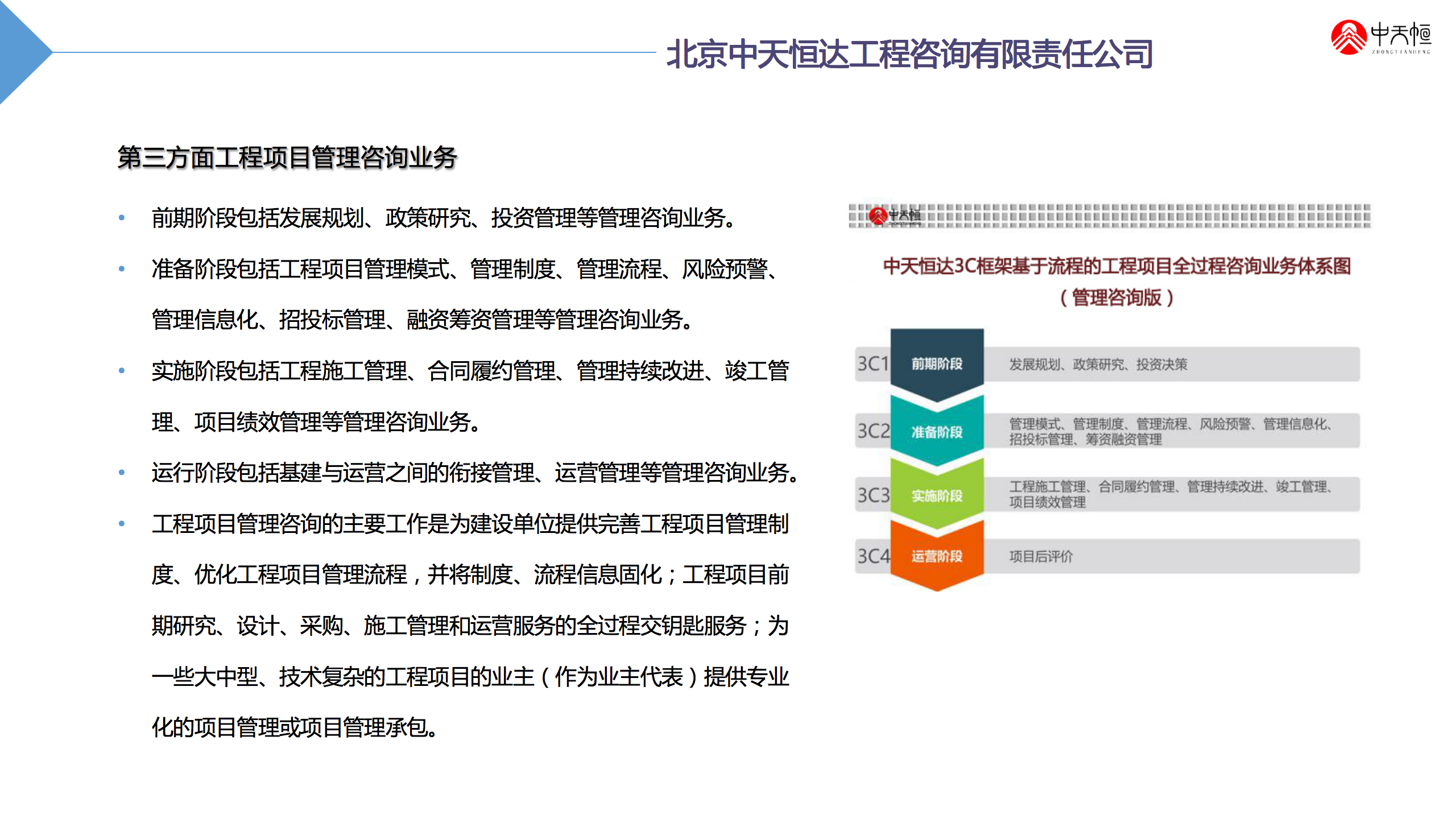Screen dimensions: 1456x819
Task: Click the line 化的项目管理或项目管理承包
Action: (x=295, y=727)
